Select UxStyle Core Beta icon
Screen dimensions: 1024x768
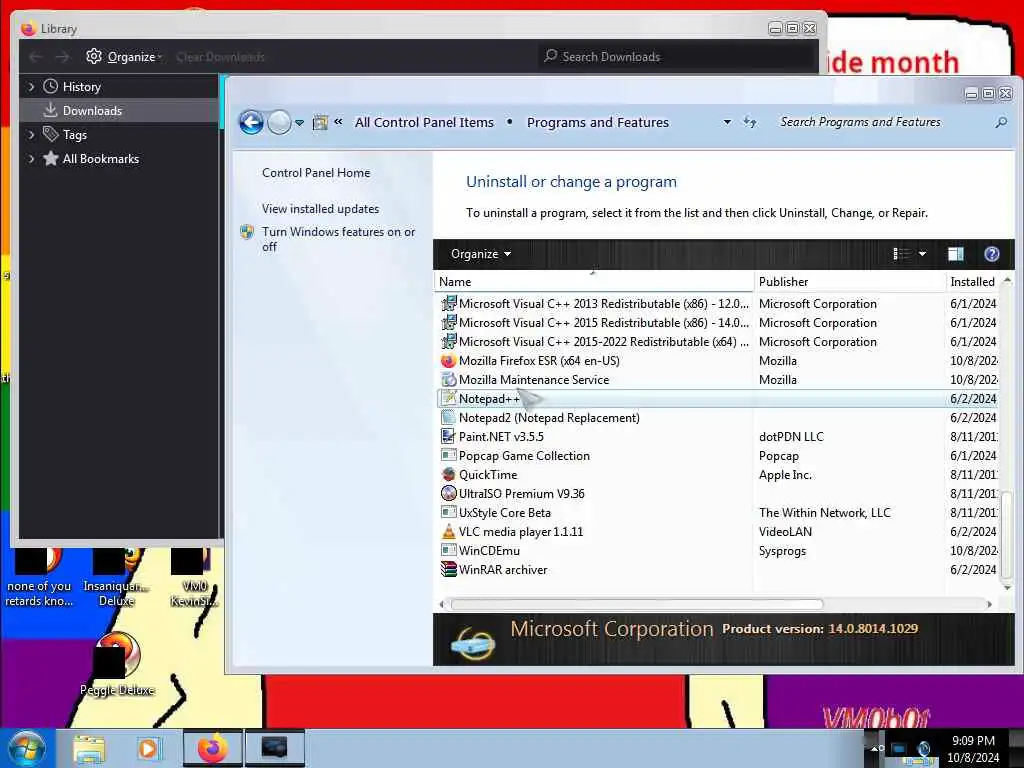tap(449, 512)
